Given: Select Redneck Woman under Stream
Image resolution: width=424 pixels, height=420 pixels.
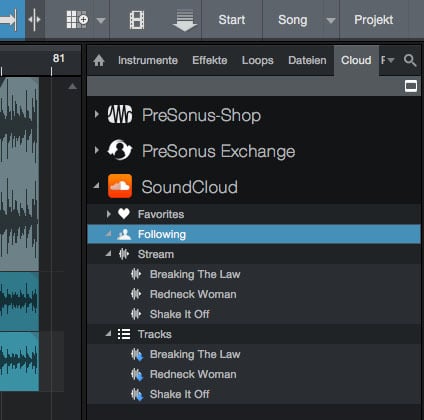Looking at the screenshot, I should [193, 294].
